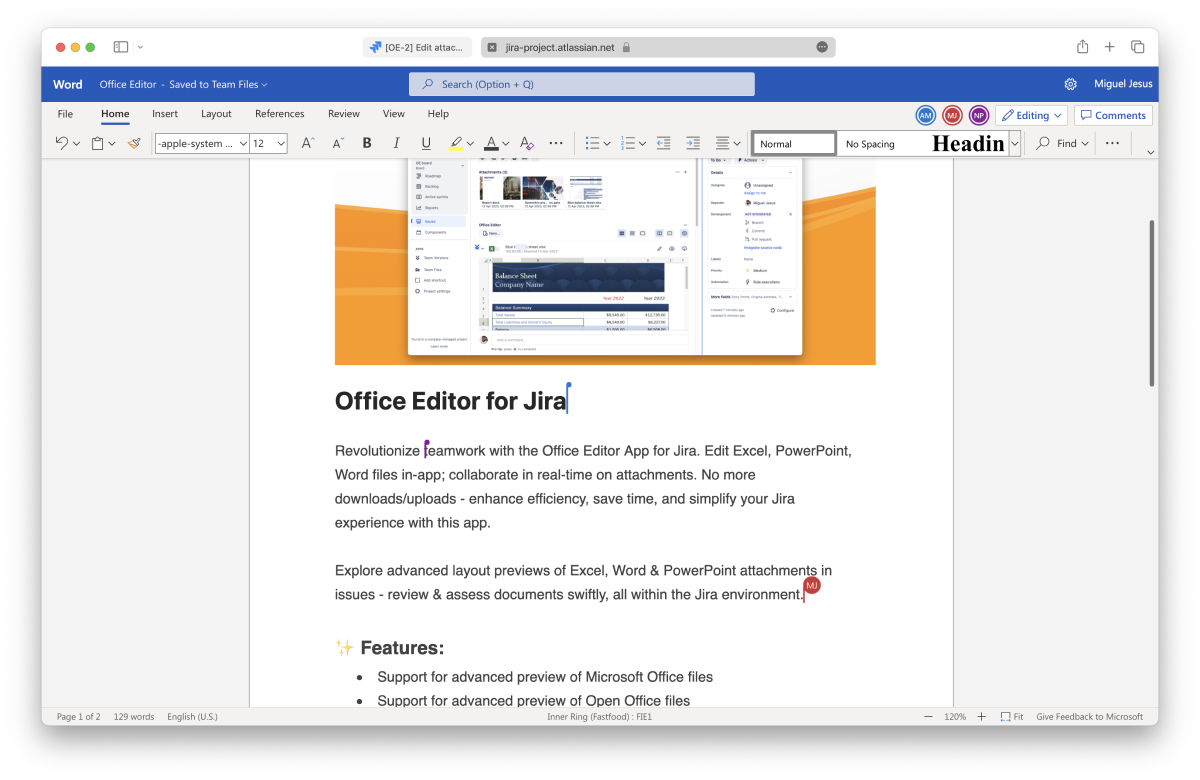
Task: Switch to the View tab
Action: (394, 114)
